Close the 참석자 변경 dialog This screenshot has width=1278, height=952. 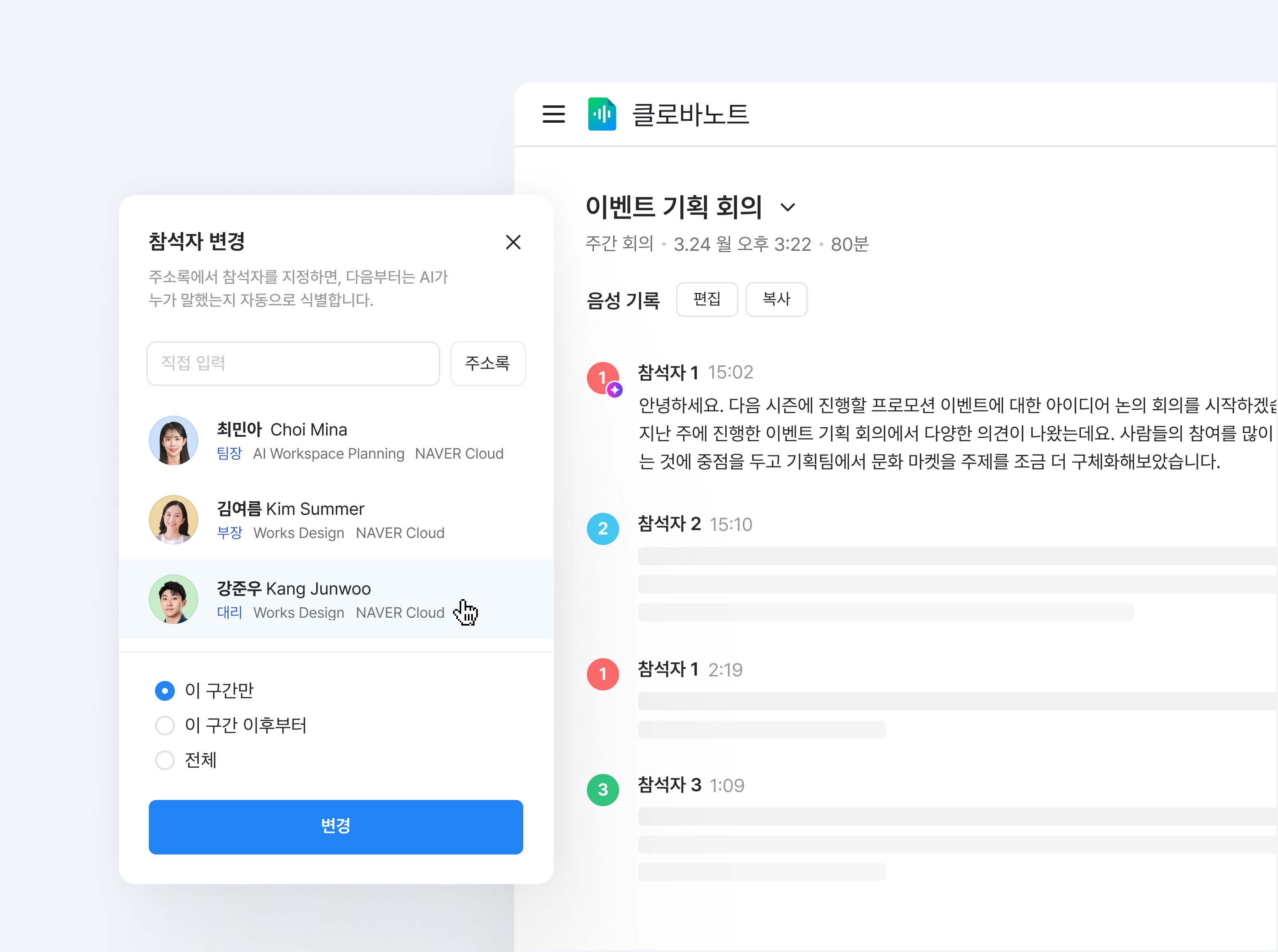click(x=513, y=242)
